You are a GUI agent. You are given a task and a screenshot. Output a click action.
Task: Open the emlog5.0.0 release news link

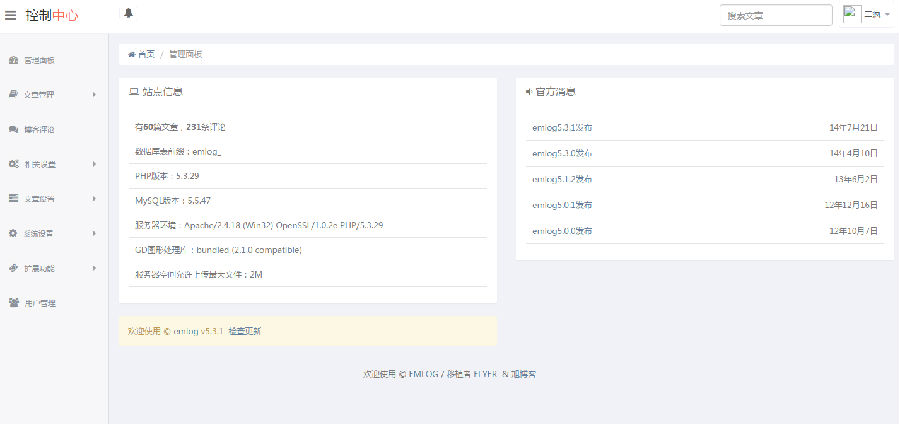click(x=562, y=231)
